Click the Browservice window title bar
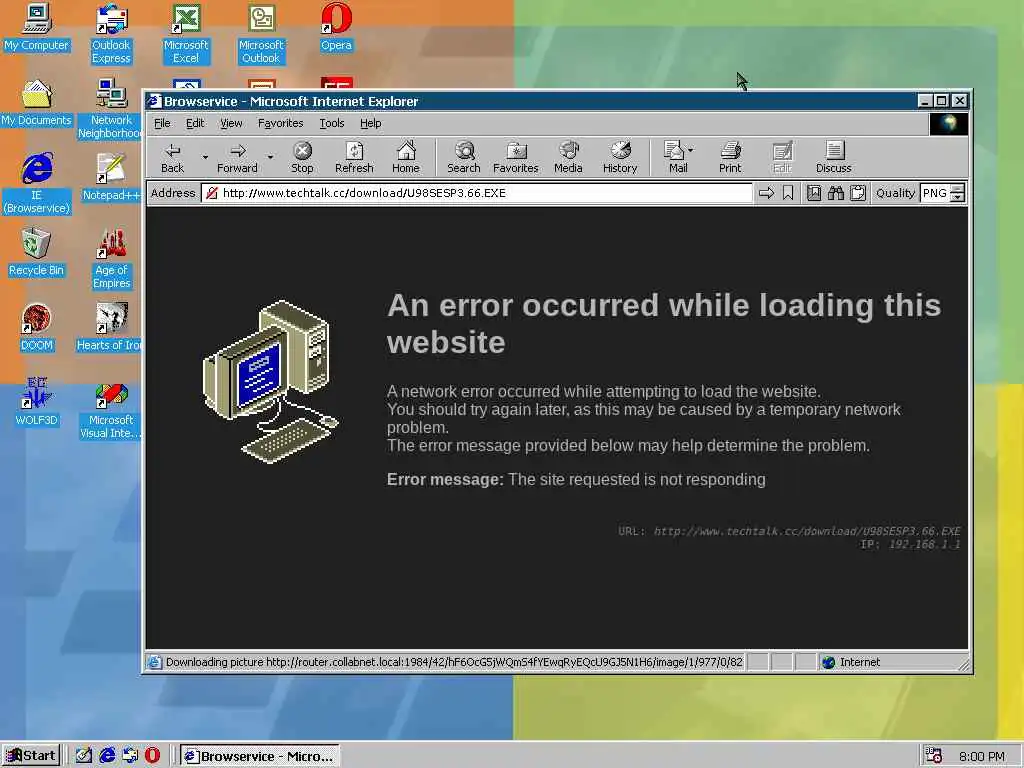1024x768 pixels. (x=529, y=101)
